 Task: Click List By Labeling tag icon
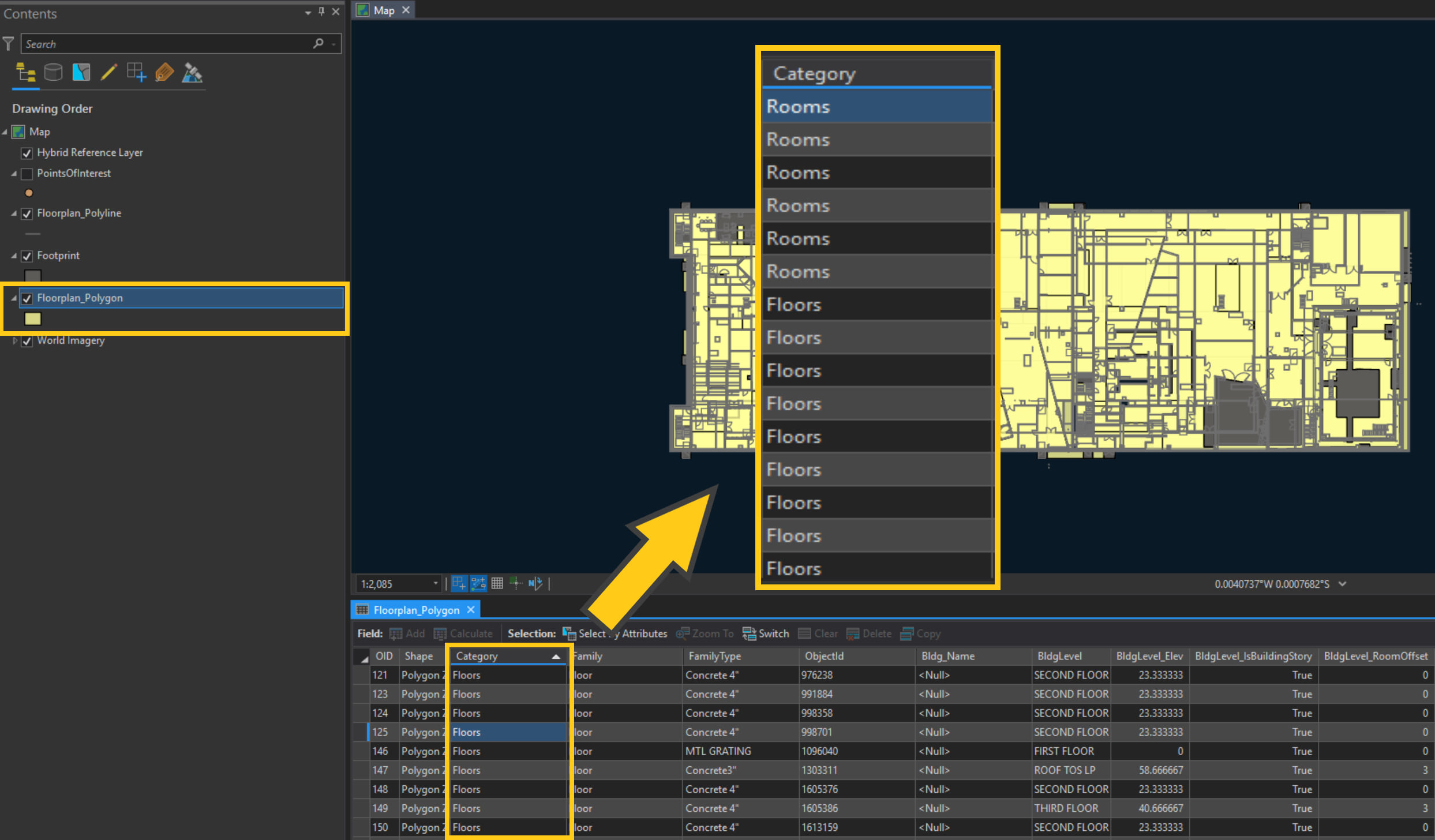(x=164, y=73)
